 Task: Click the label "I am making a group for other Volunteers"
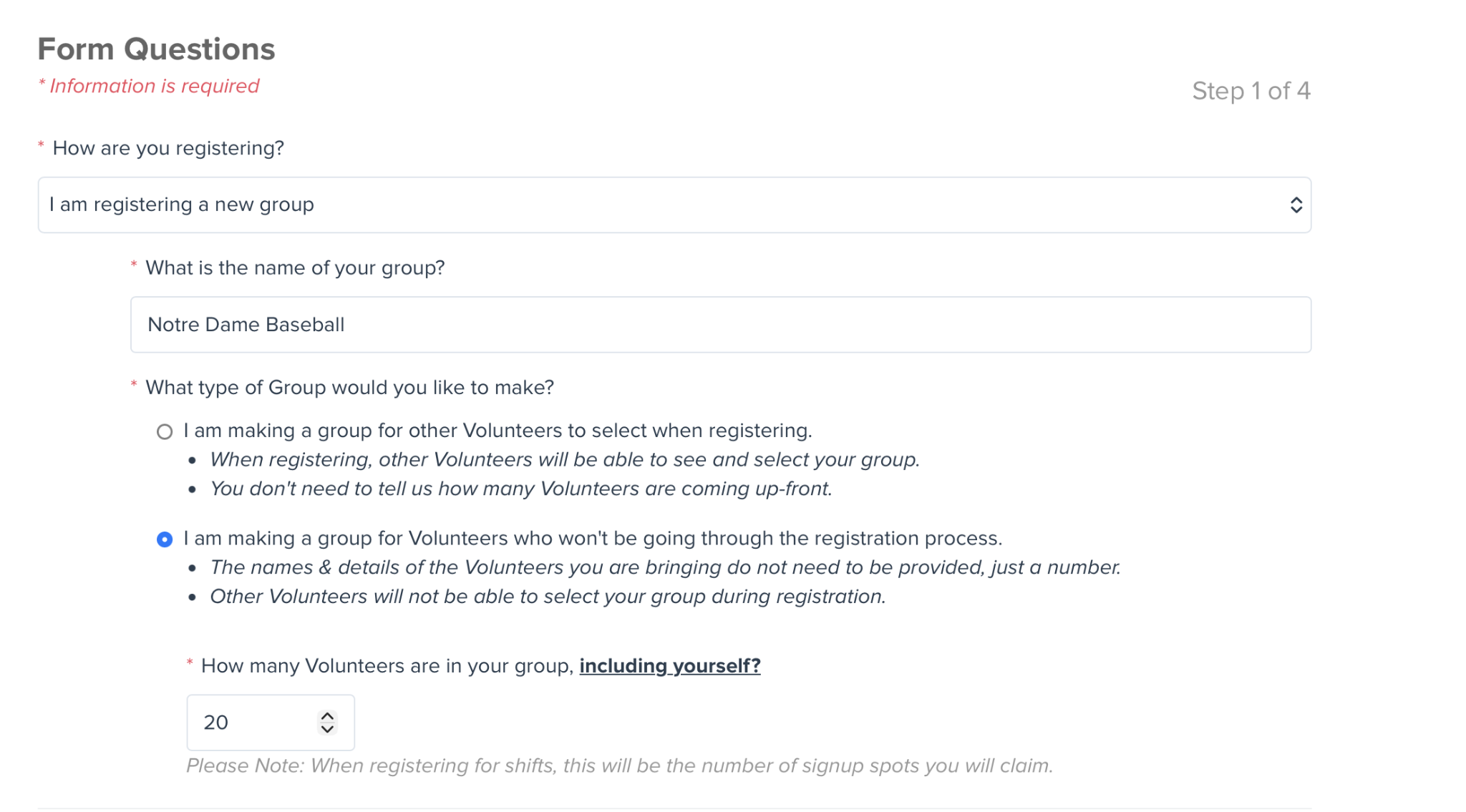(x=497, y=431)
